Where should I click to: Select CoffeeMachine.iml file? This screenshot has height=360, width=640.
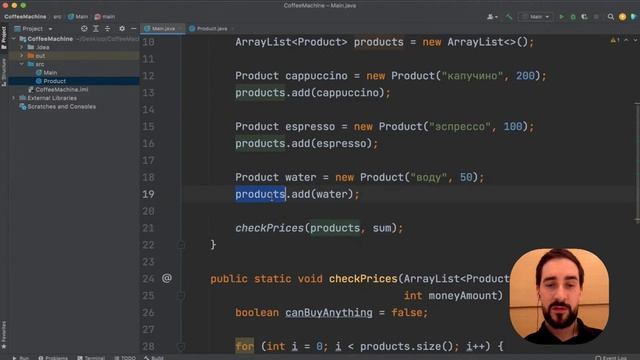coord(58,89)
